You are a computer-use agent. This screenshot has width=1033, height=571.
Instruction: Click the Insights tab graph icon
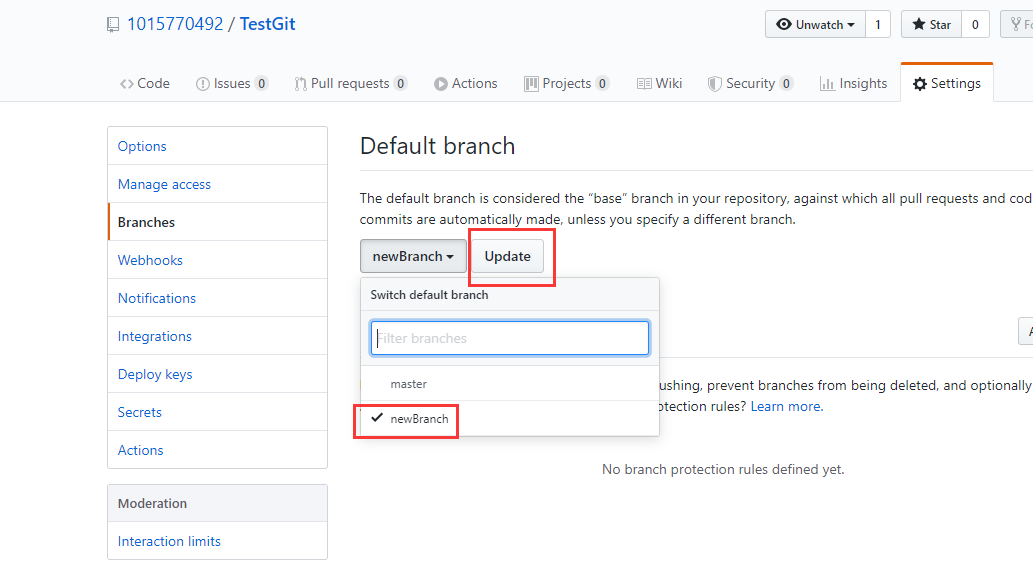827,84
